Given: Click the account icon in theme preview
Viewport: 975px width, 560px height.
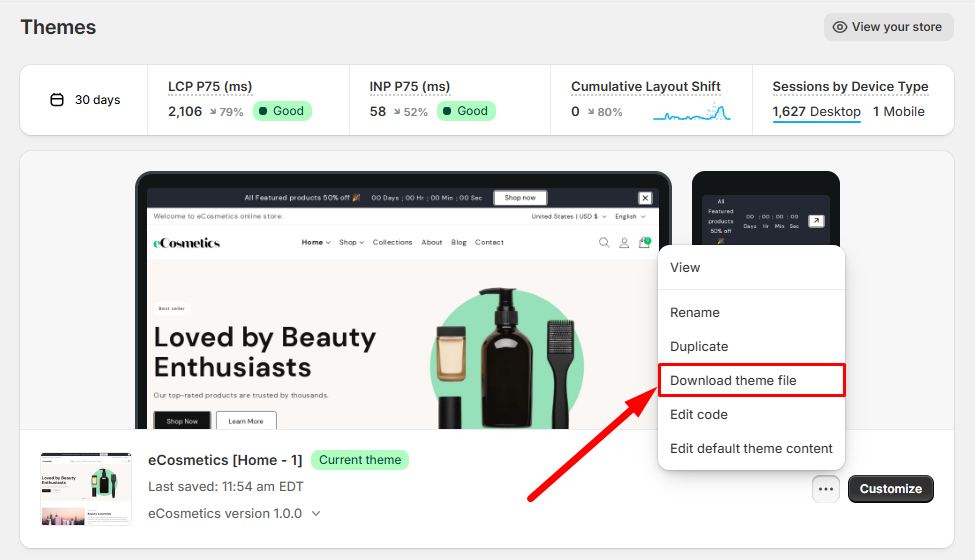Looking at the screenshot, I should click(x=624, y=242).
